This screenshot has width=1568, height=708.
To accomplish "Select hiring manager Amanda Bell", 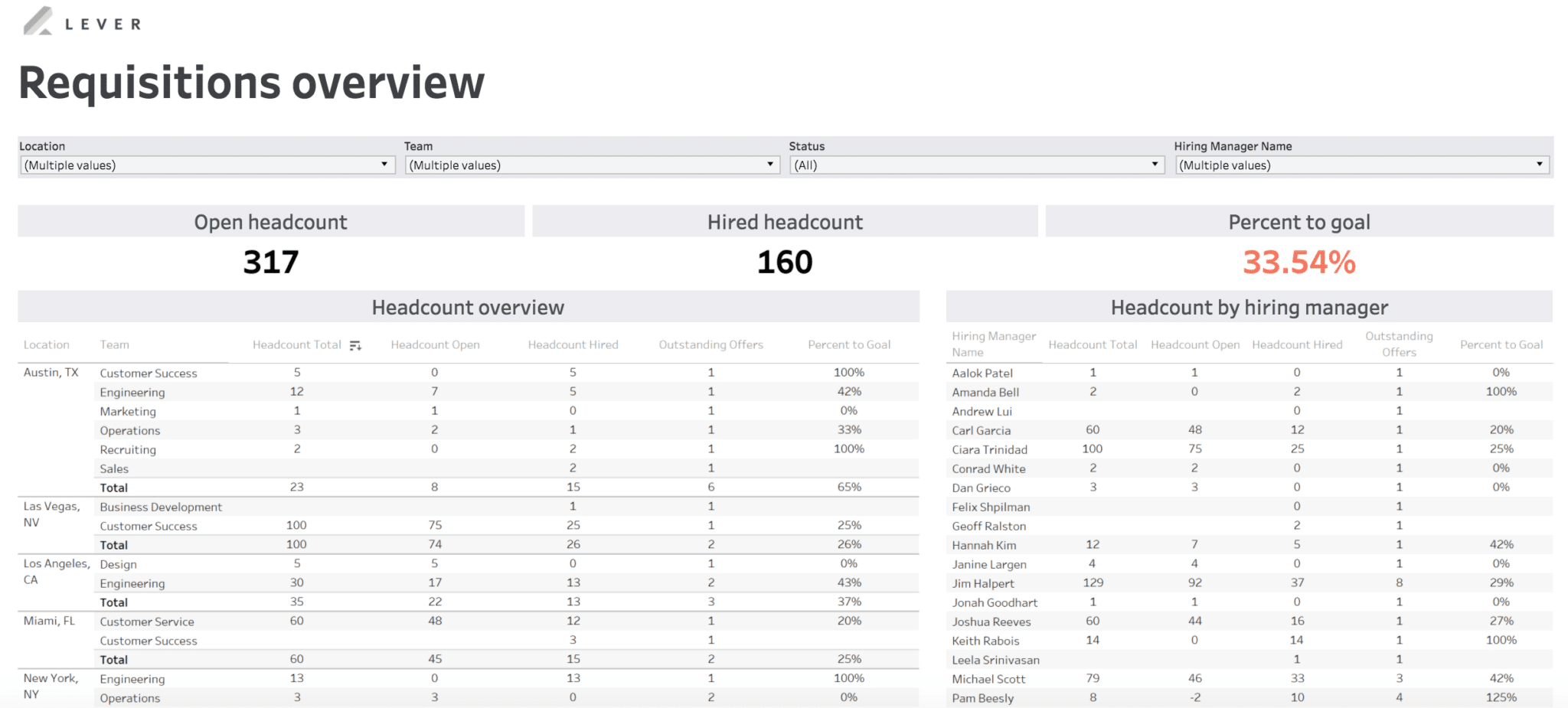I will point(985,392).
